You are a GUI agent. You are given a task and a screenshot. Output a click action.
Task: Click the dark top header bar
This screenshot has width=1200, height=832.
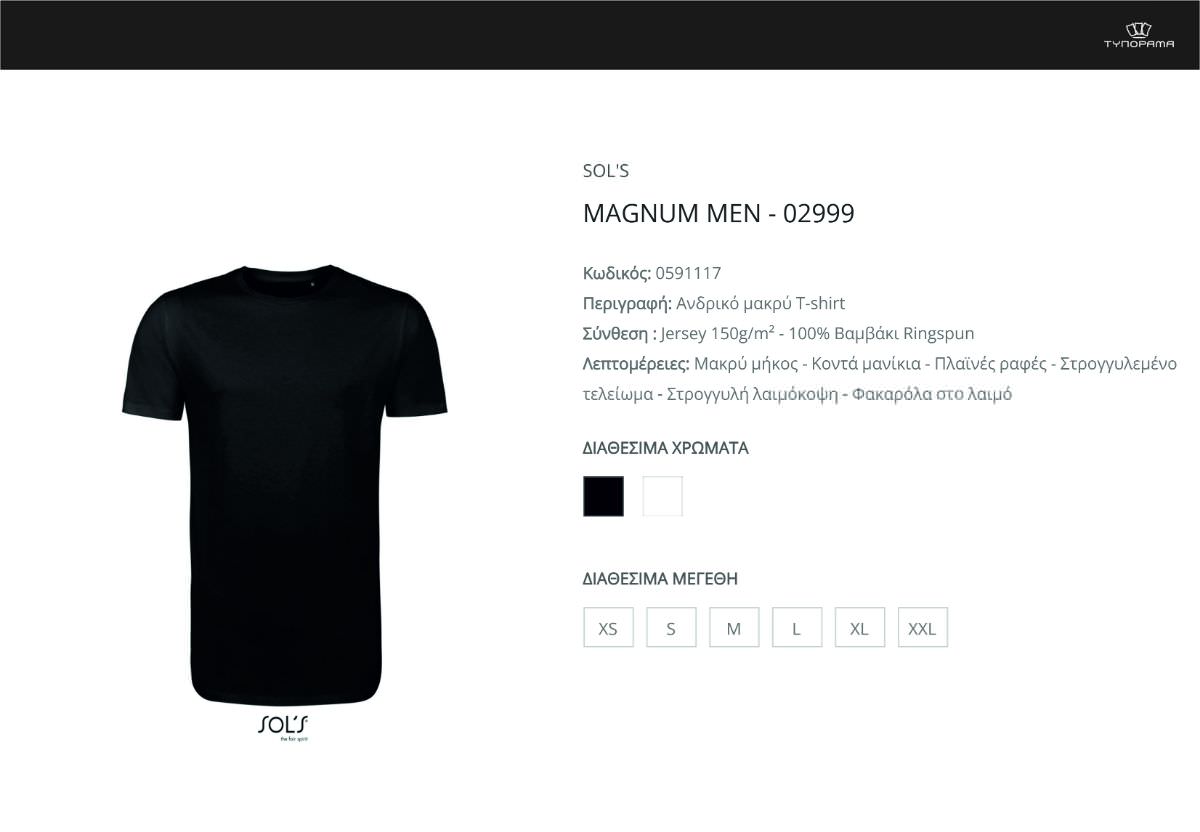tap(600, 35)
